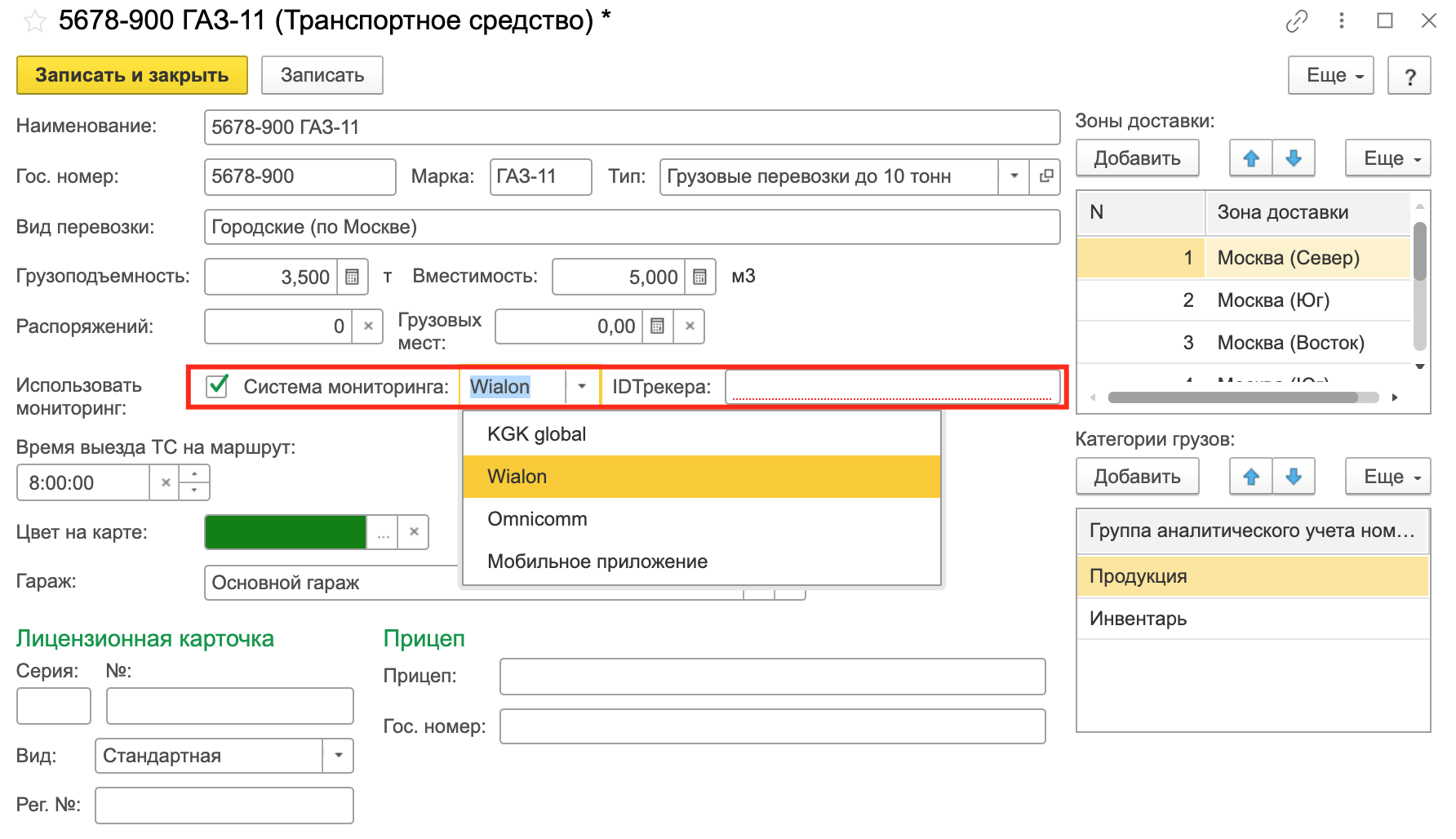This screenshot has height=839, width=1456.
Task: Open the Вид dropdown showing Стандартная
Action: (x=337, y=756)
